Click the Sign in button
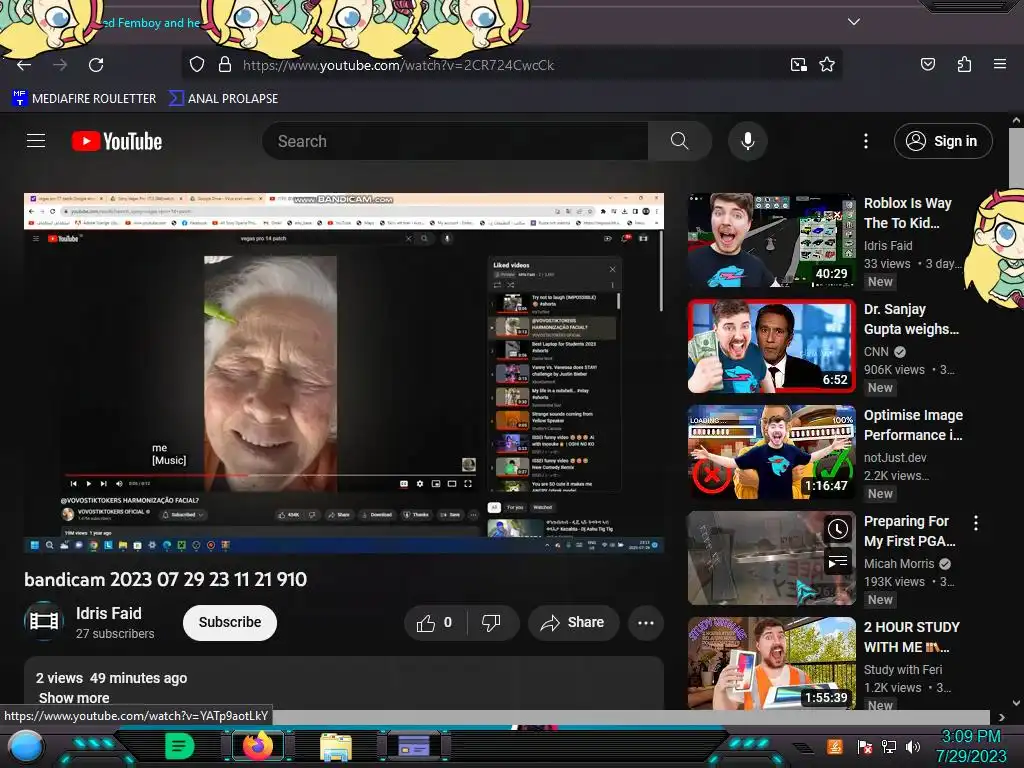The height and width of the screenshot is (768, 1024). [943, 141]
